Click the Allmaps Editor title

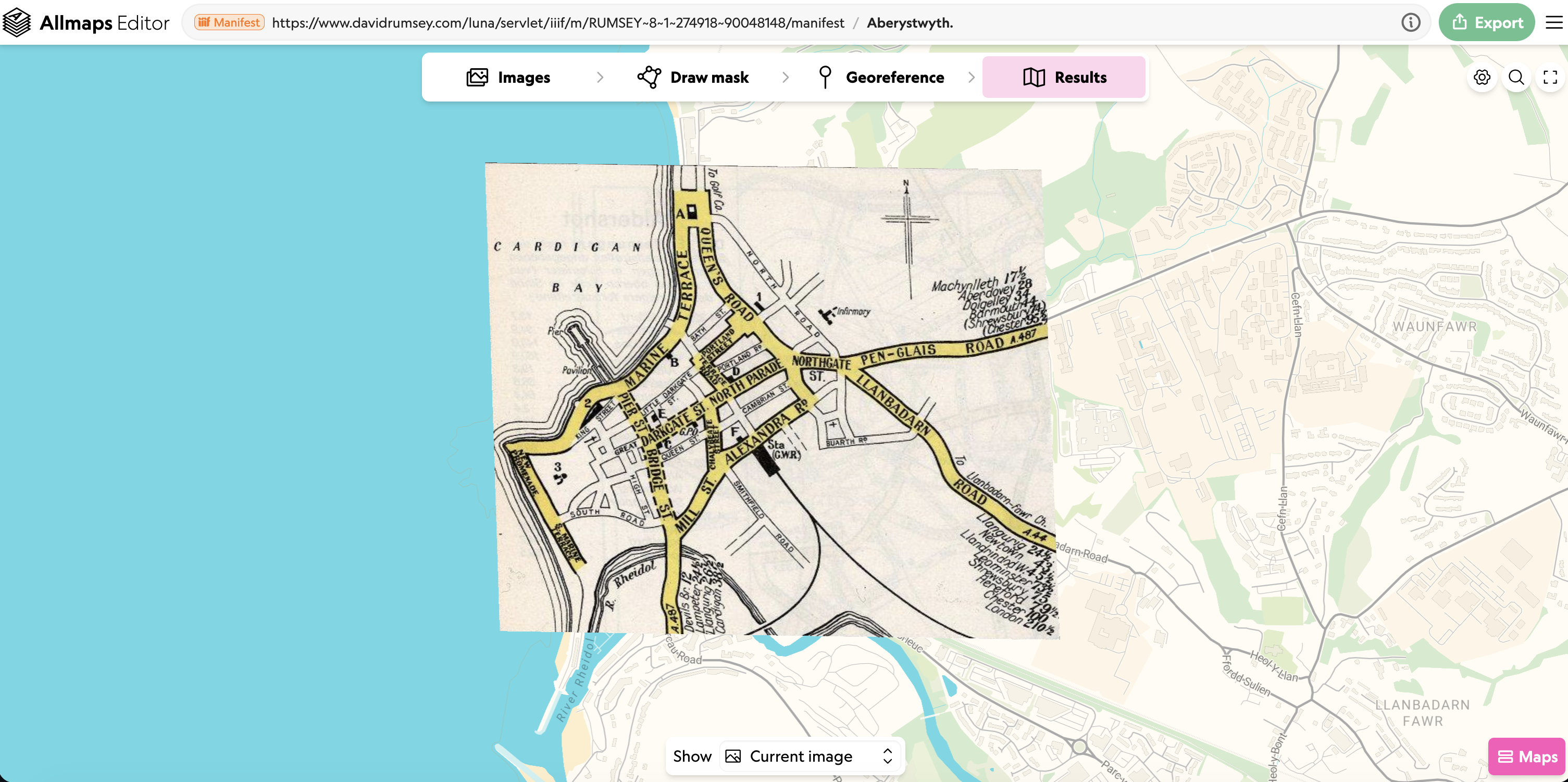point(104,22)
